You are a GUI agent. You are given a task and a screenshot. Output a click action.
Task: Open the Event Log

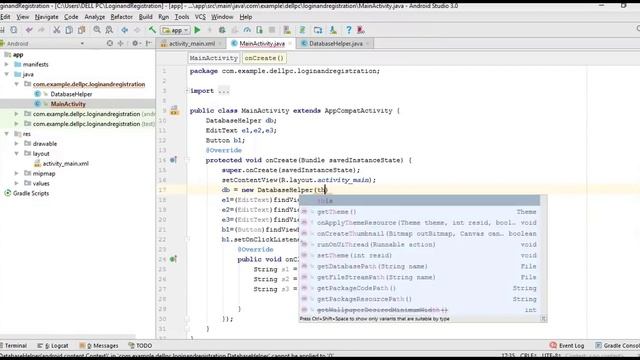(x=567, y=346)
